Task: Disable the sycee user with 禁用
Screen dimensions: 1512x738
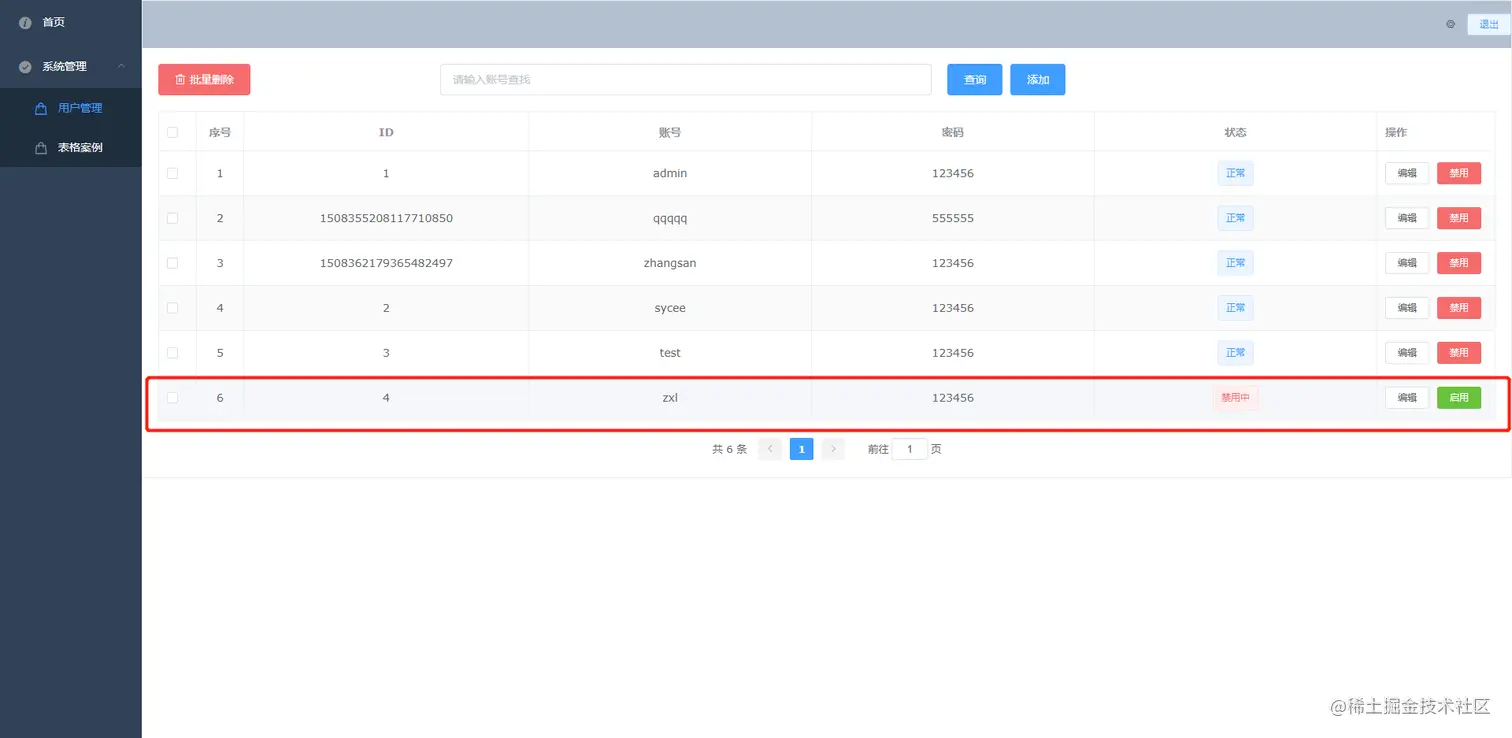Action: pyautogui.click(x=1459, y=308)
